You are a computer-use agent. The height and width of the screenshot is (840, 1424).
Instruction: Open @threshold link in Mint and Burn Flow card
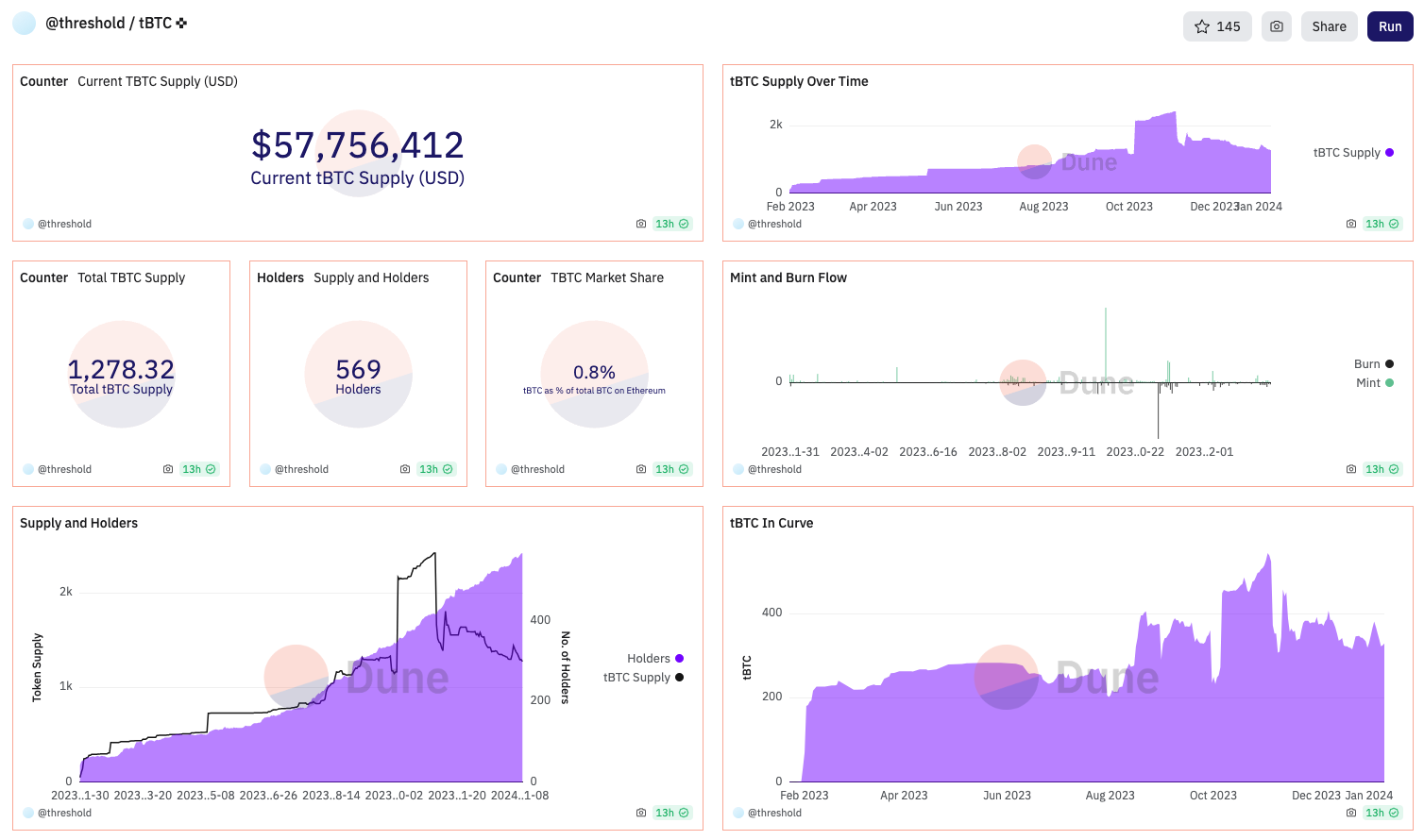pyautogui.click(x=774, y=469)
